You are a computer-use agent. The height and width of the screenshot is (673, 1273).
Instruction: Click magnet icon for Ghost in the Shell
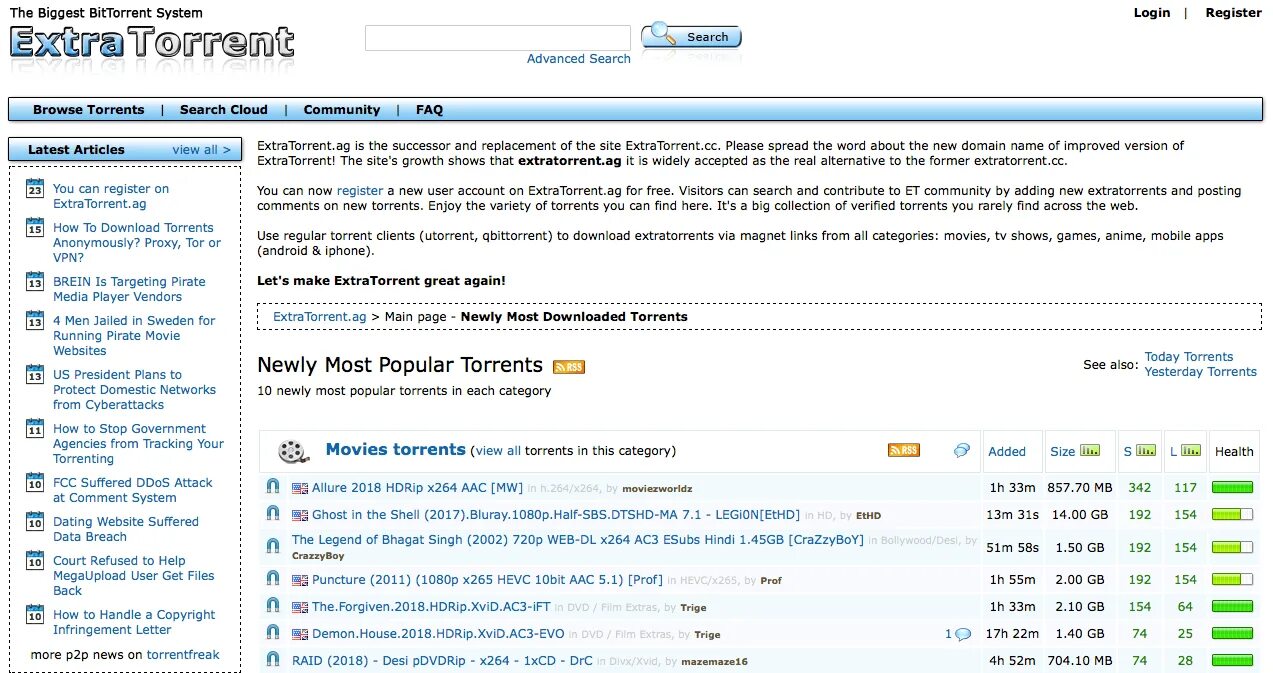point(273,514)
